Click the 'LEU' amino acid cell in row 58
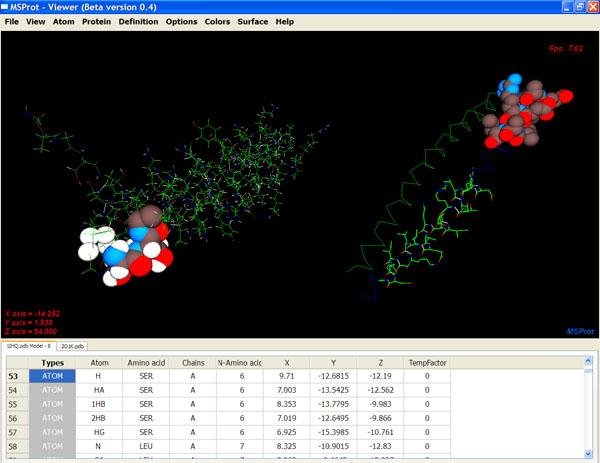600x463 pixels. coord(146,447)
